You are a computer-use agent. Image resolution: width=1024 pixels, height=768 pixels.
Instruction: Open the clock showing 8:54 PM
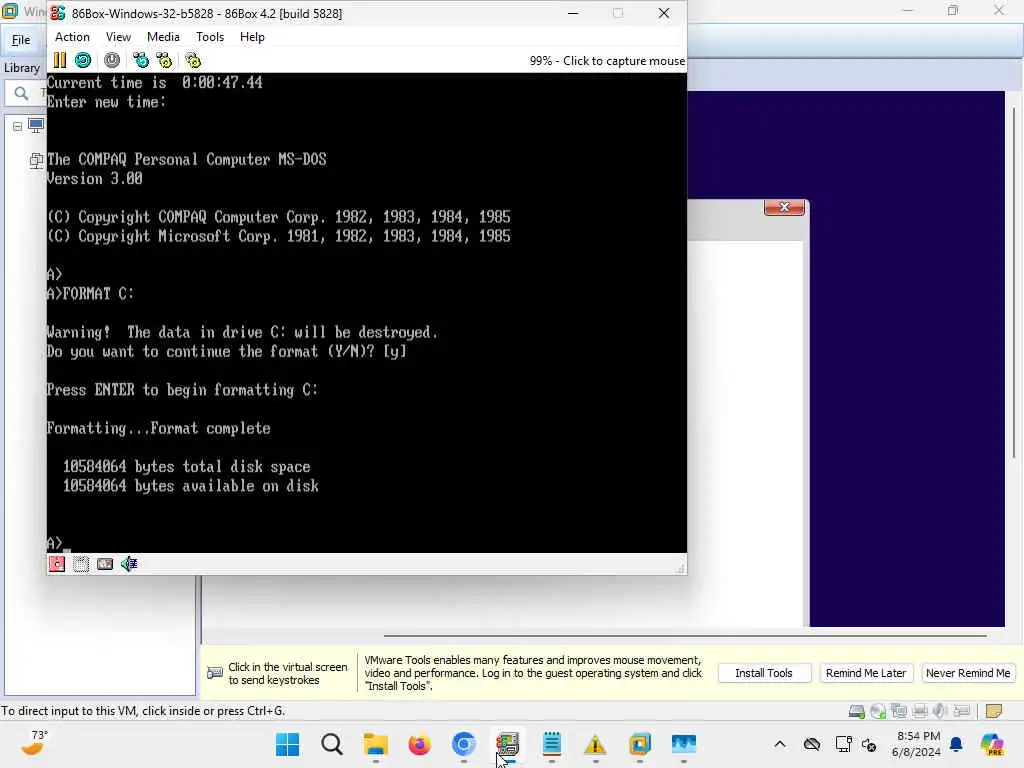coord(916,744)
